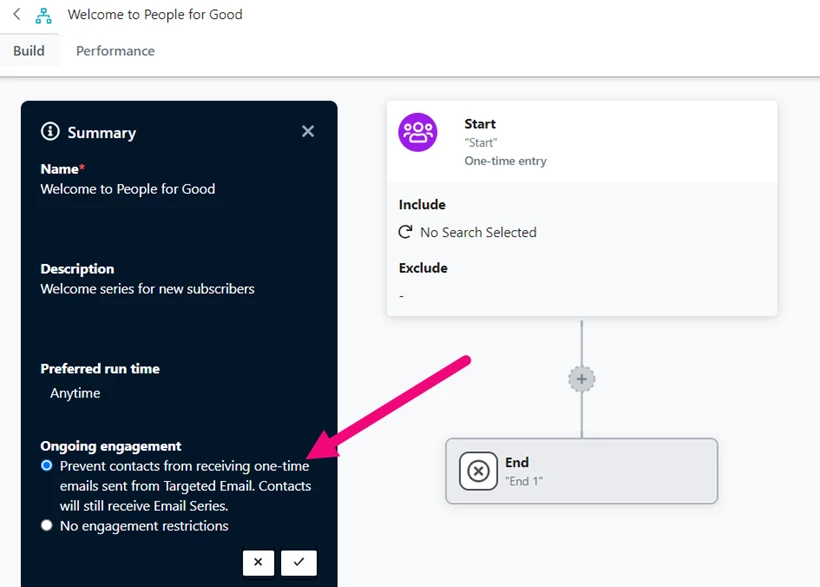Click the End 1 node card

[582, 470]
